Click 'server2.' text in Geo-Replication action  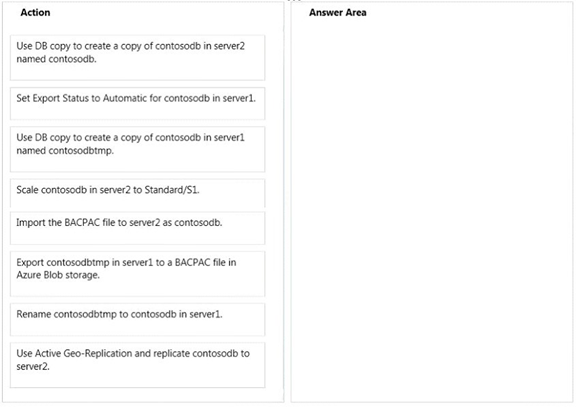coord(33,367)
